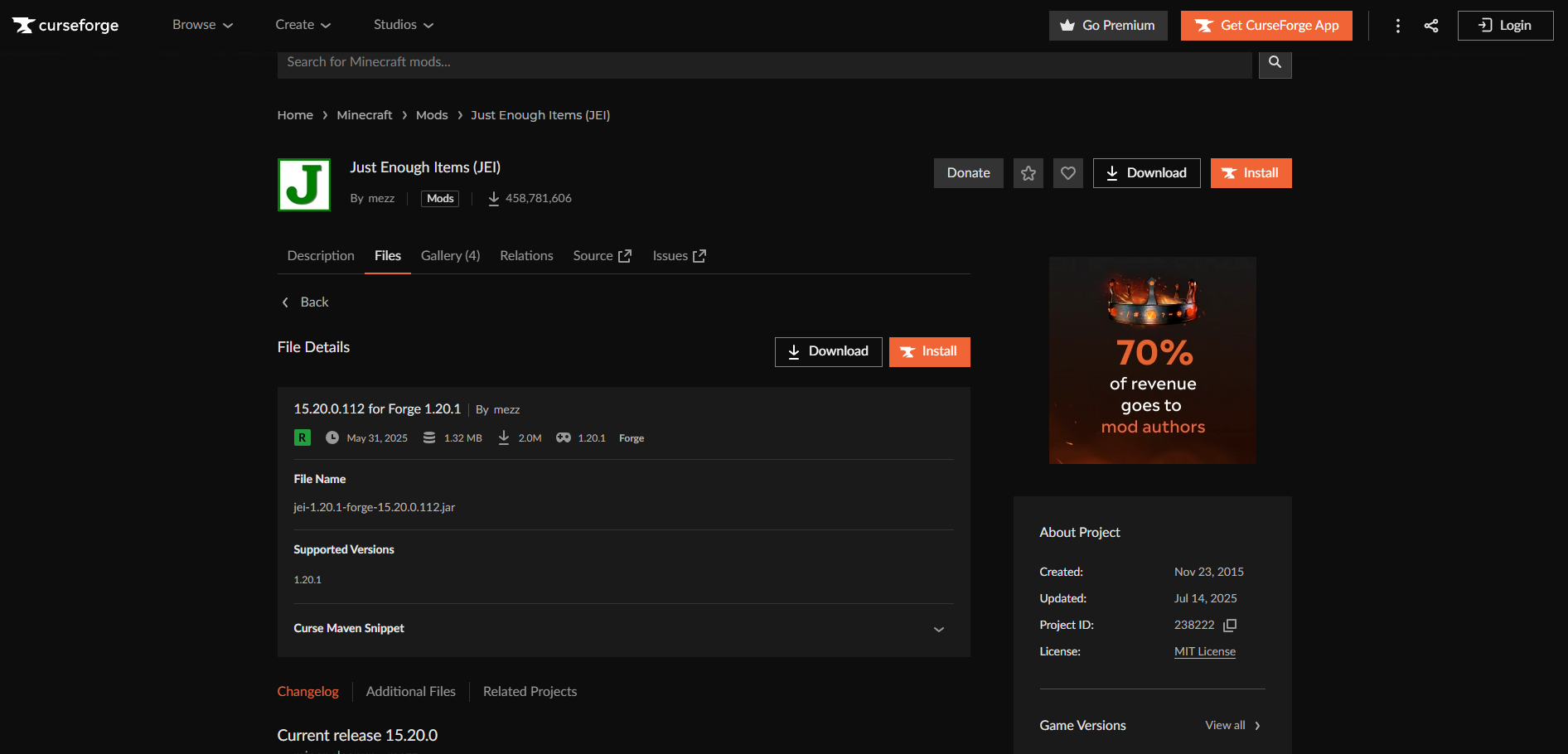This screenshot has height=754, width=1568.
Task: Click the File Details Download button
Action: coord(828,351)
